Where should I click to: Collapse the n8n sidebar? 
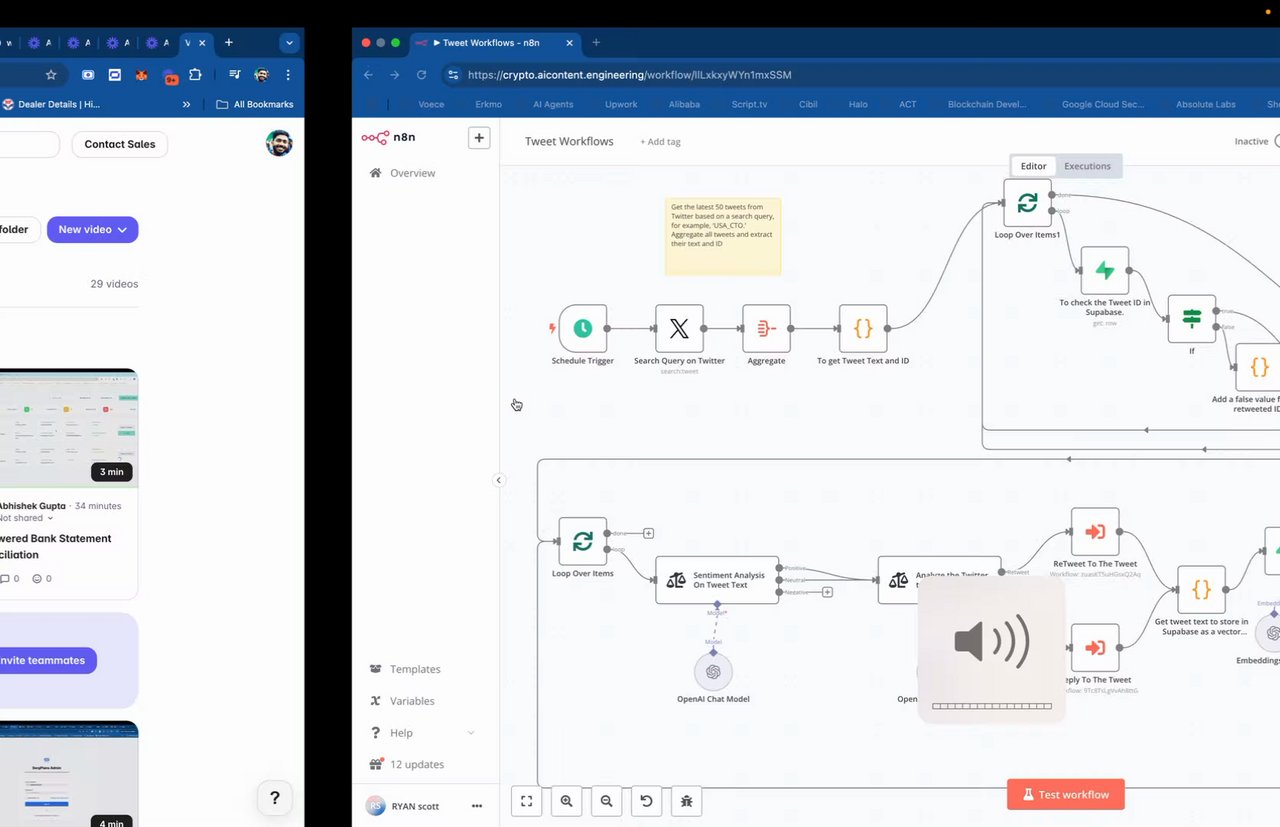pos(498,480)
